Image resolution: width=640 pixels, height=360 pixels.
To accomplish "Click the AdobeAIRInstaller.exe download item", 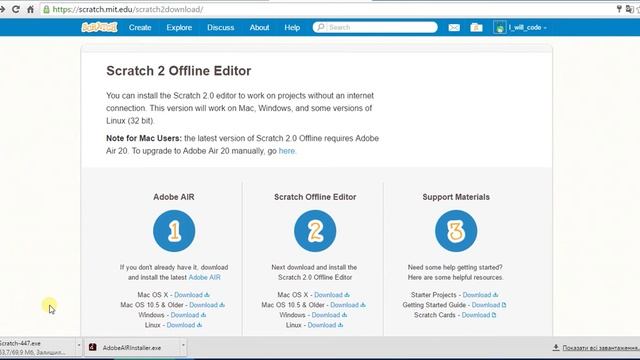I will click(x=131, y=348).
